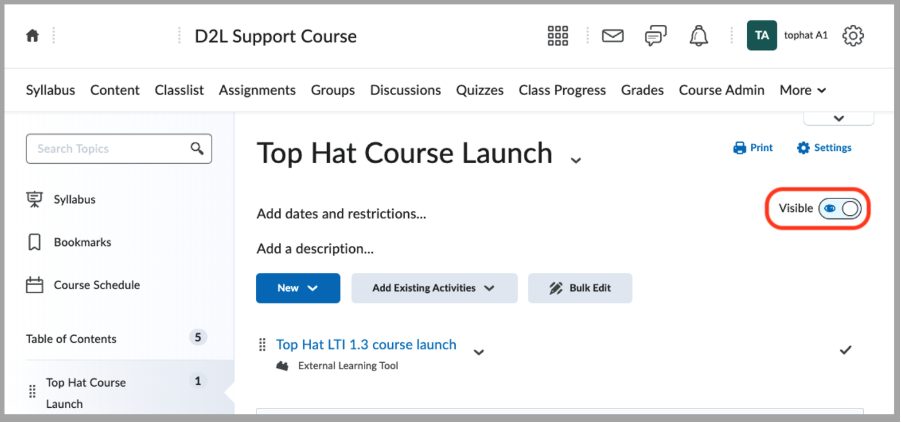
Task: Click the tophat A1 username
Action: coord(806,36)
